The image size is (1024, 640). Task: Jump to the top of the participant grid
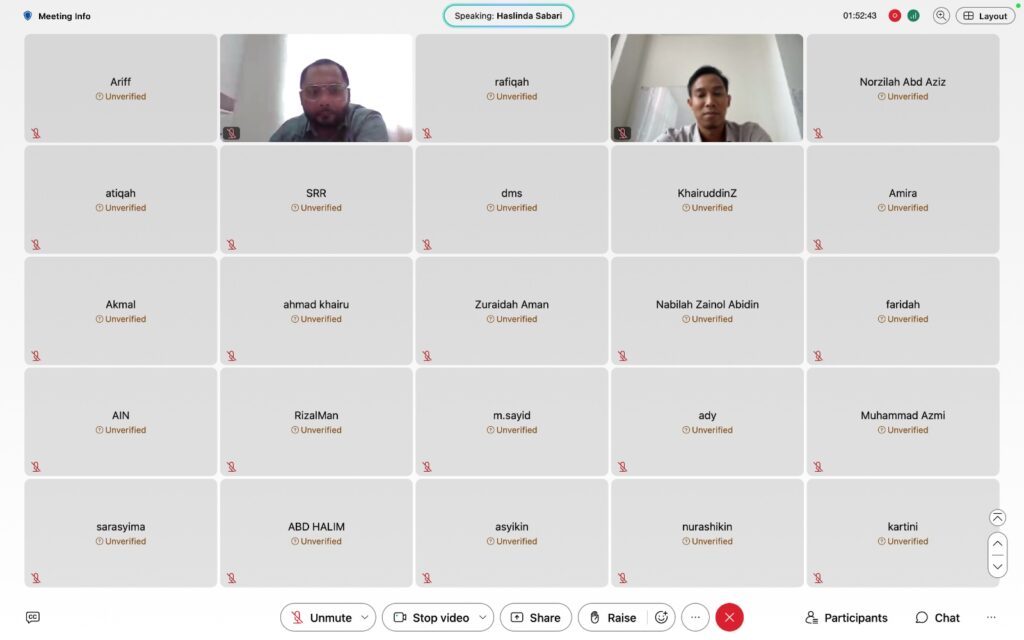(997, 517)
